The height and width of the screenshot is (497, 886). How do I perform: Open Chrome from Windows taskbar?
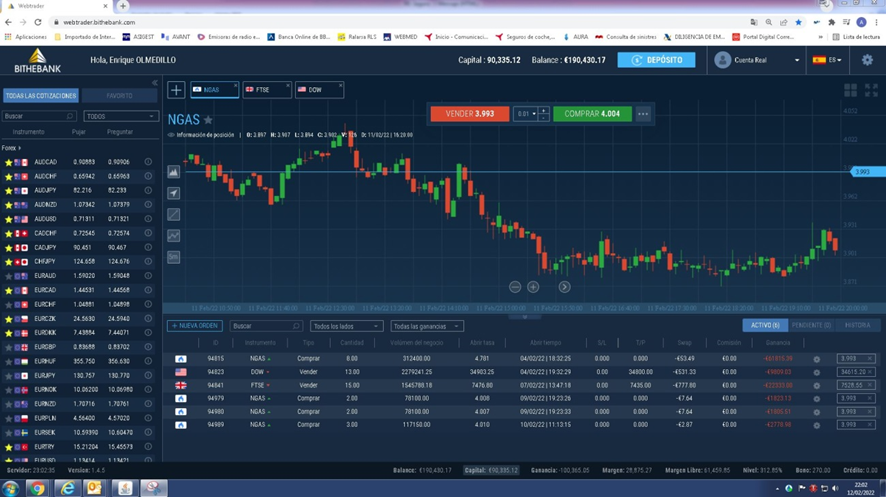[37, 487]
